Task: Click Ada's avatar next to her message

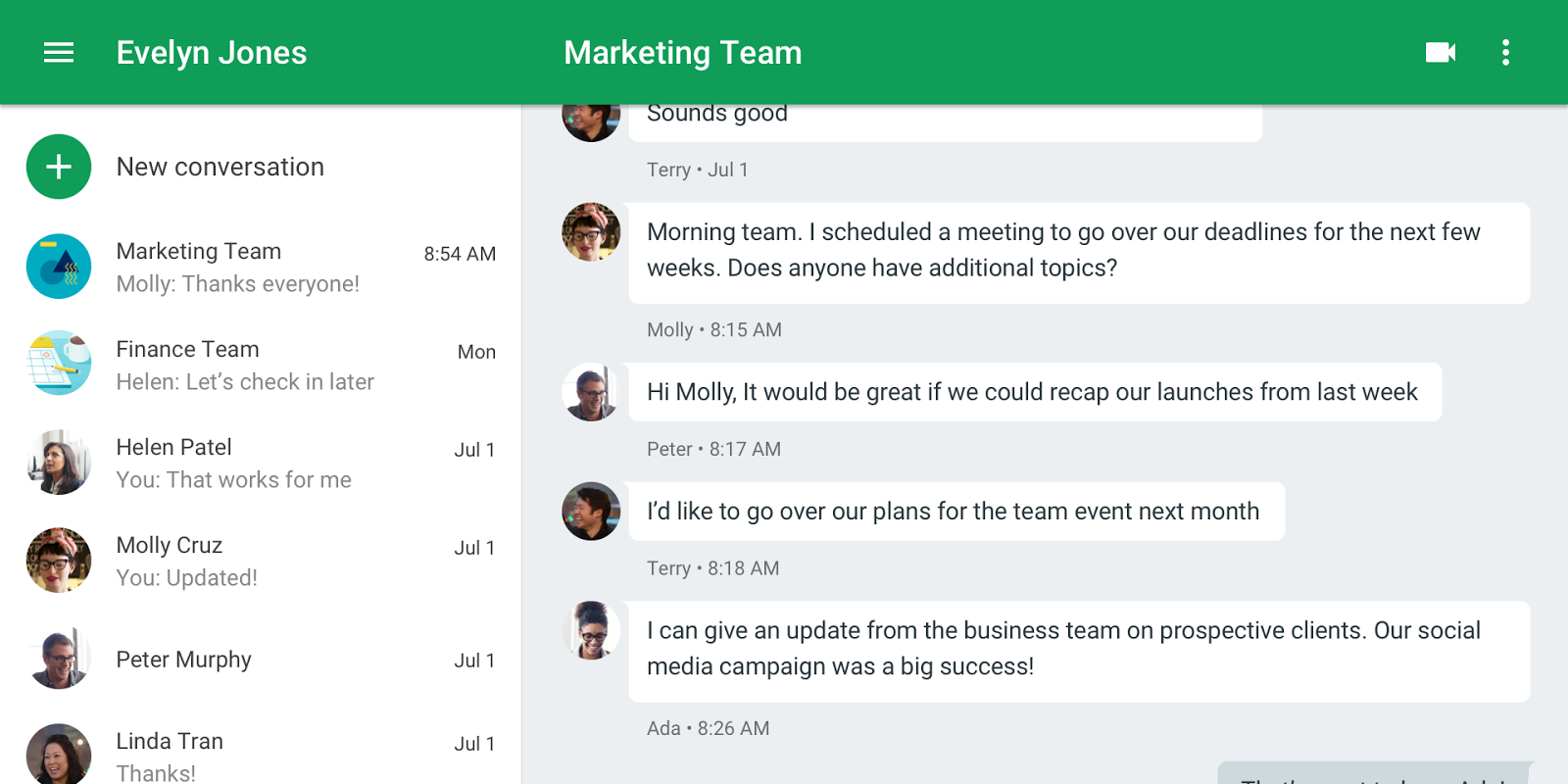Action: pyautogui.click(x=591, y=630)
